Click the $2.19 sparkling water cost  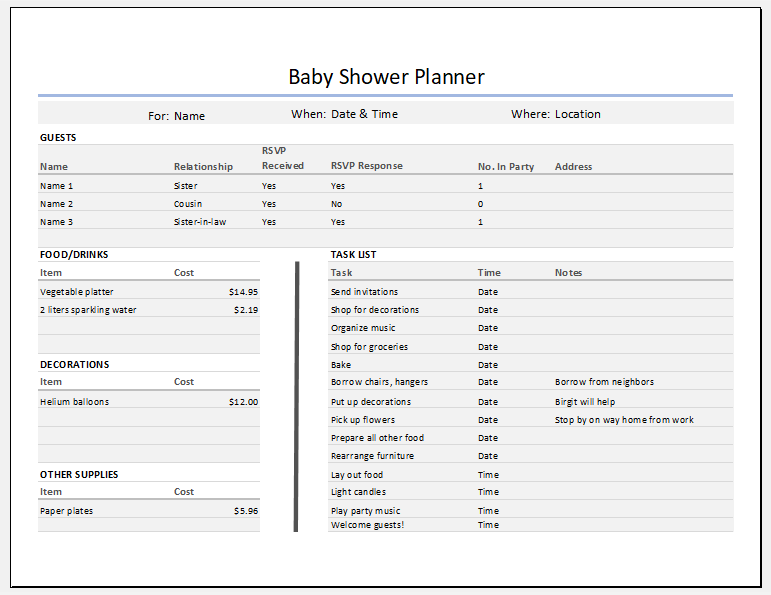pyautogui.click(x=246, y=310)
